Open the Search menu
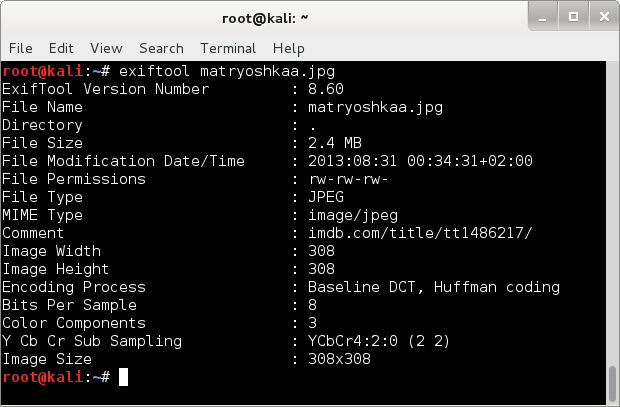The width and height of the screenshot is (620, 407). click(x=161, y=48)
